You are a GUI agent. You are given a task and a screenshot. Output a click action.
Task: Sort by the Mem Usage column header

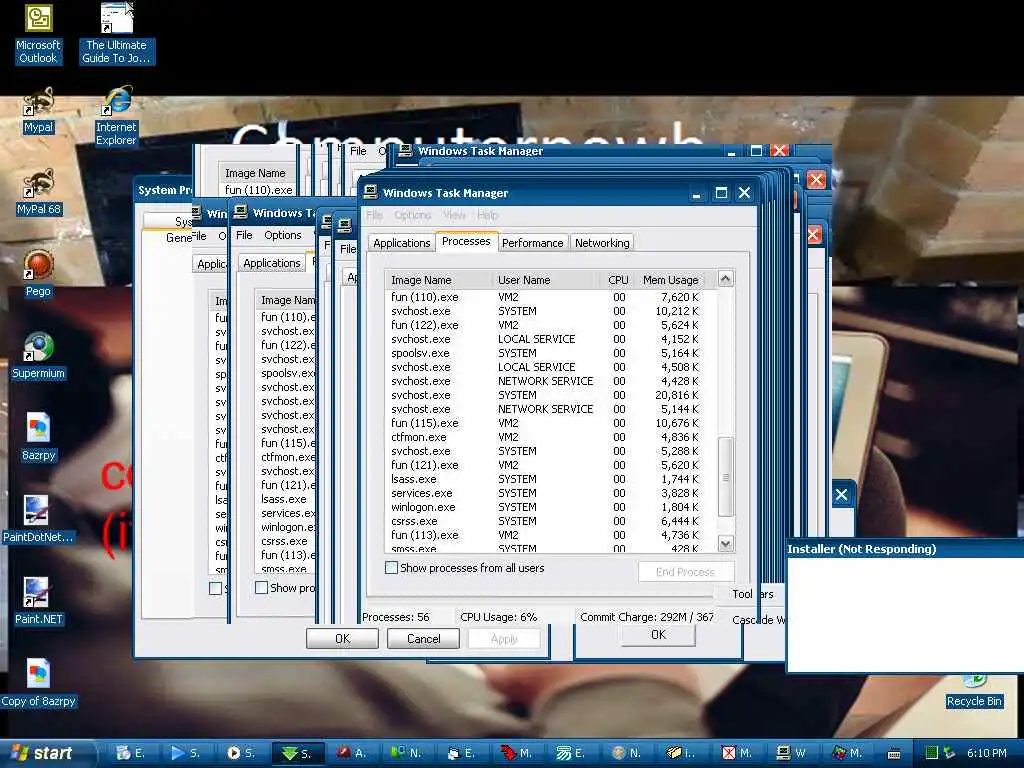pyautogui.click(x=670, y=280)
